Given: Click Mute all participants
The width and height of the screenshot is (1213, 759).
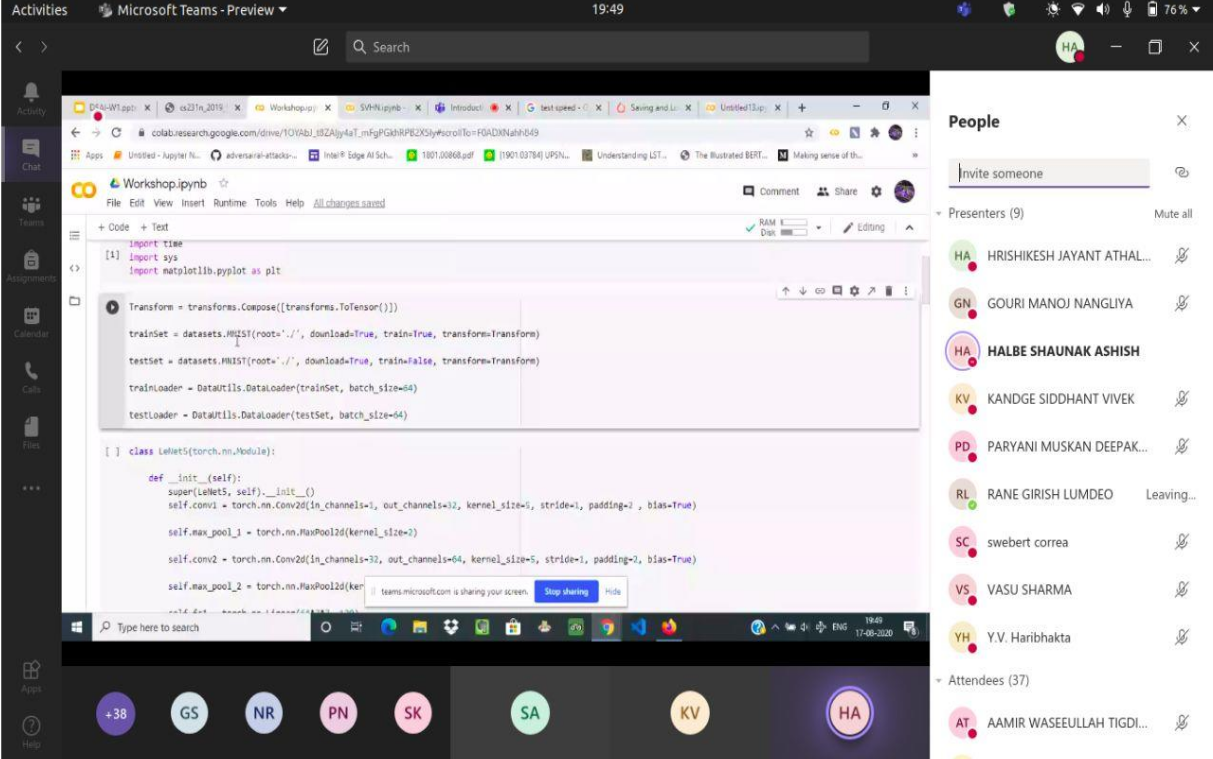Looking at the screenshot, I should tap(1172, 214).
